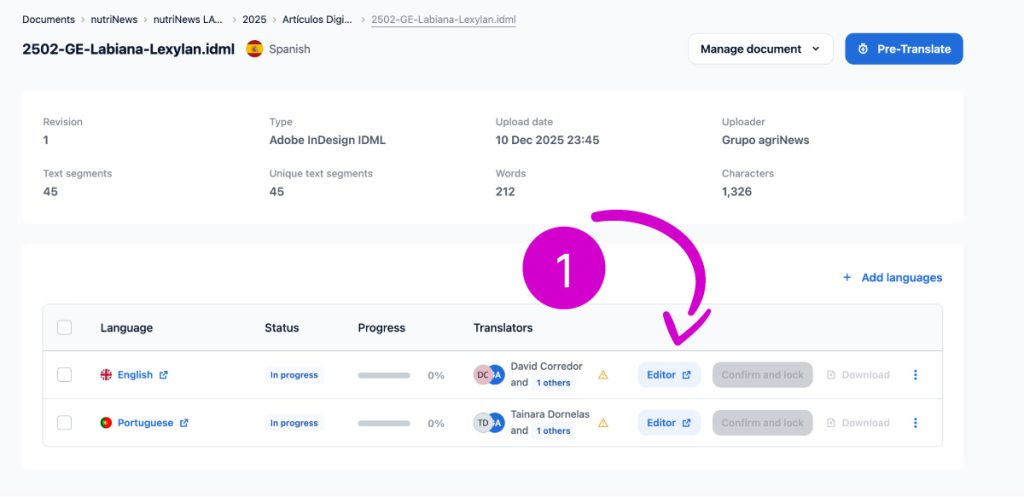This screenshot has width=1024, height=497.
Task: Toggle the select-all languages checkbox
Action: pos(65,328)
